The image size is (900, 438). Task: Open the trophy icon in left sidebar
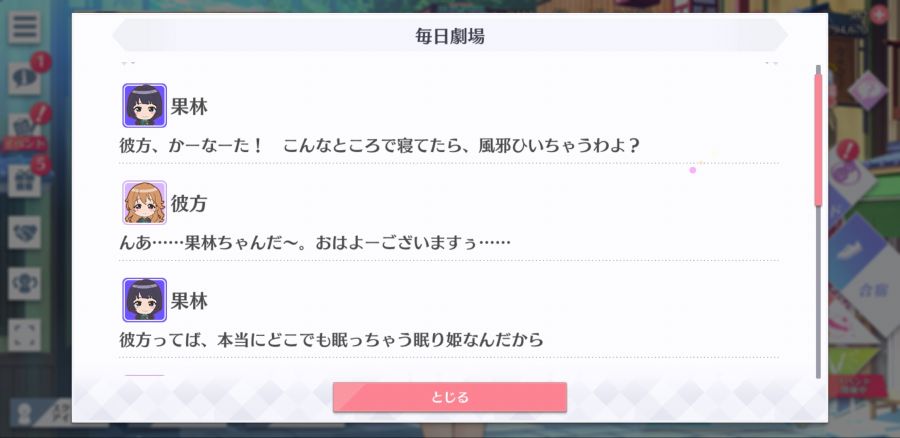[x=24, y=284]
